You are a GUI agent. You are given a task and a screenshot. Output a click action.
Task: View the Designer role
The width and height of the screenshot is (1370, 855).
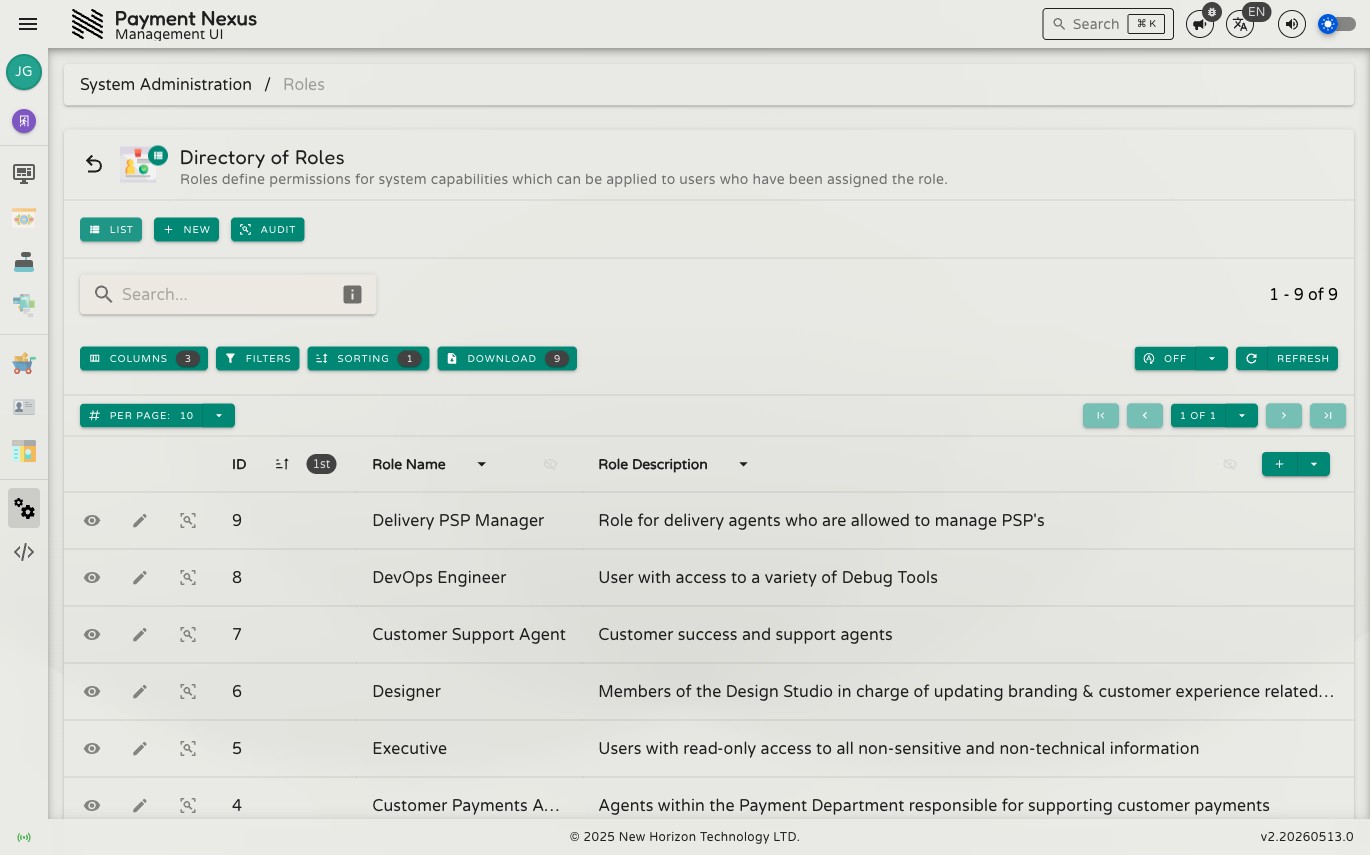tap(92, 692)
